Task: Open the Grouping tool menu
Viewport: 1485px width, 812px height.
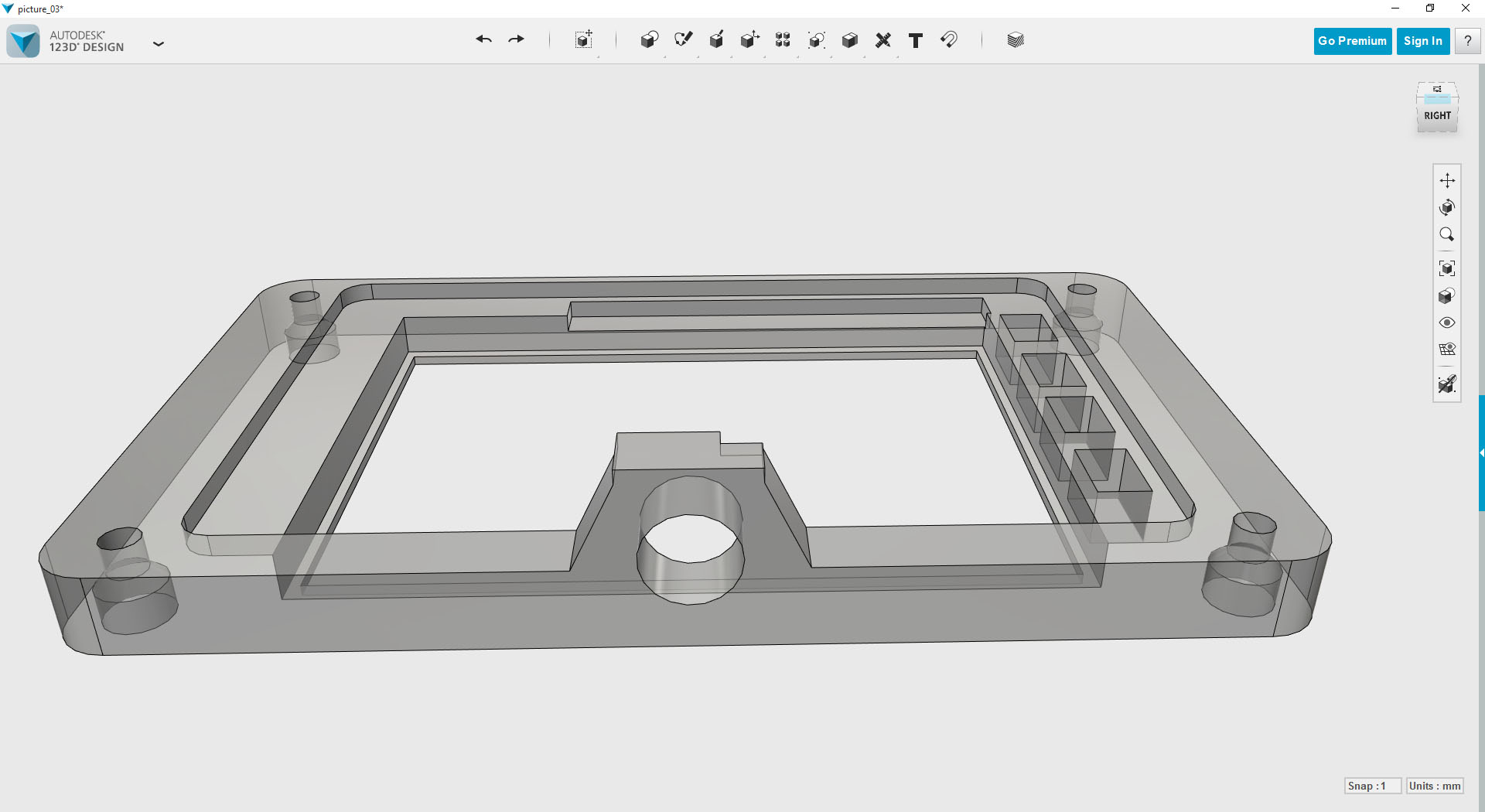Action: click(816, 40)
